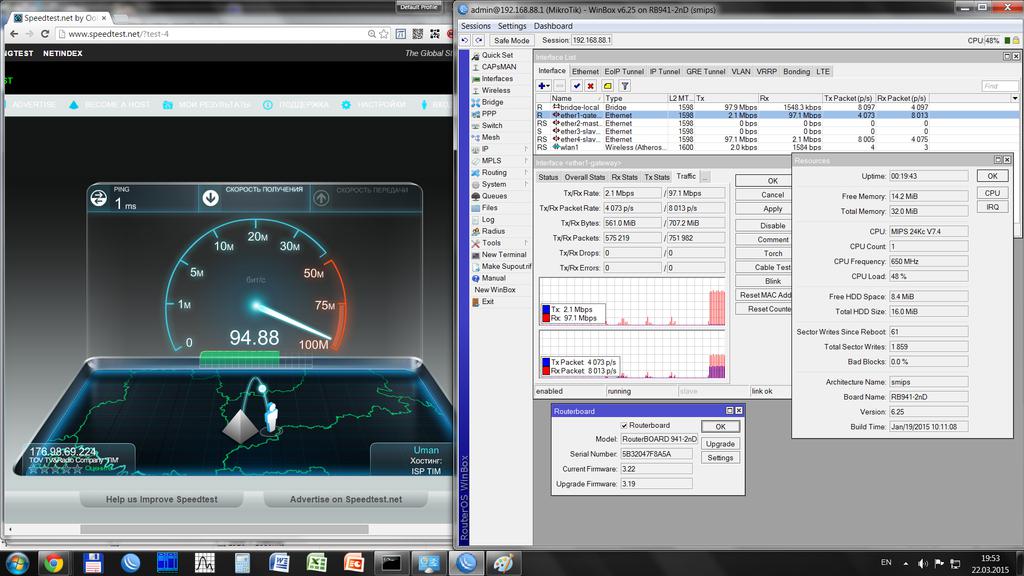Viewport: 1024px width, 576px height.
Task: Click the Speedtest page horizontal scrollbar
Action: tap(225, 529)
